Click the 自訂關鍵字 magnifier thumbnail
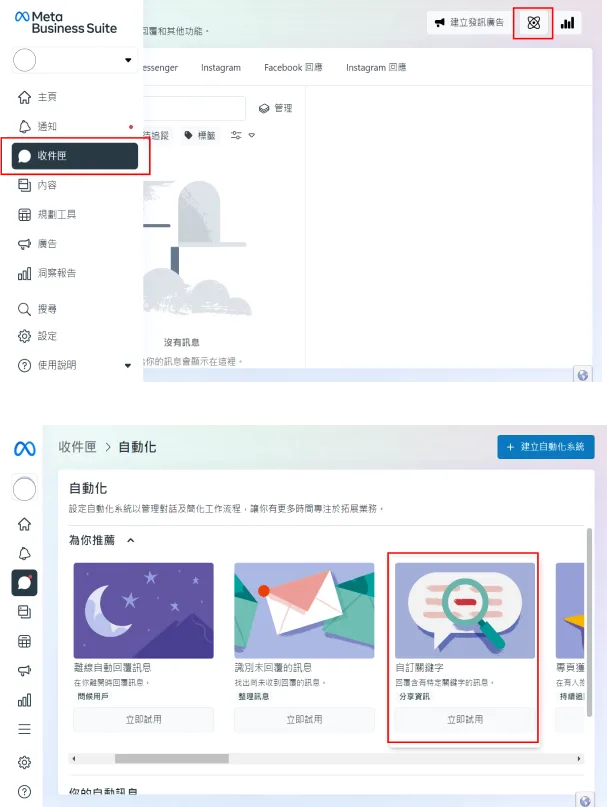 (x=465, y=610)
